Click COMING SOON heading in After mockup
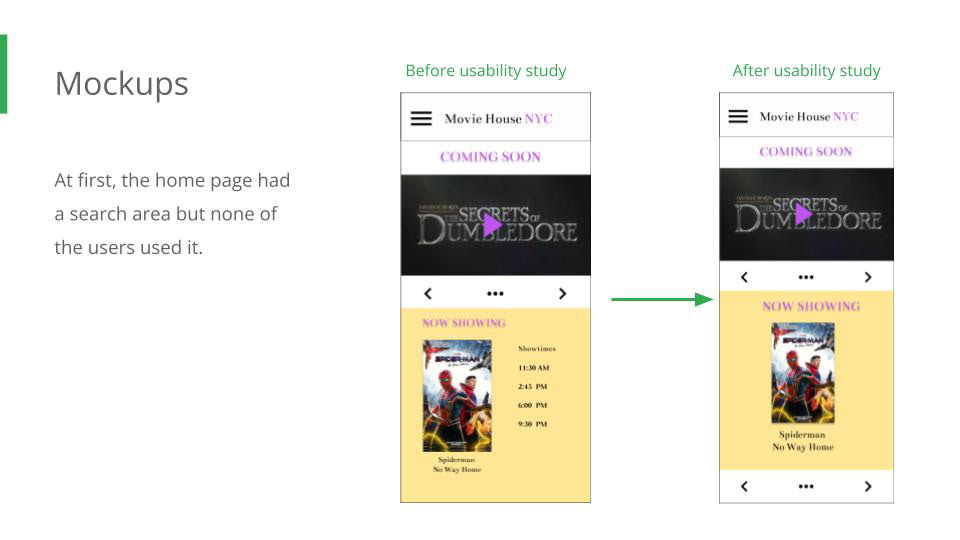Screen dimensions: 960x540 (806, 152)
